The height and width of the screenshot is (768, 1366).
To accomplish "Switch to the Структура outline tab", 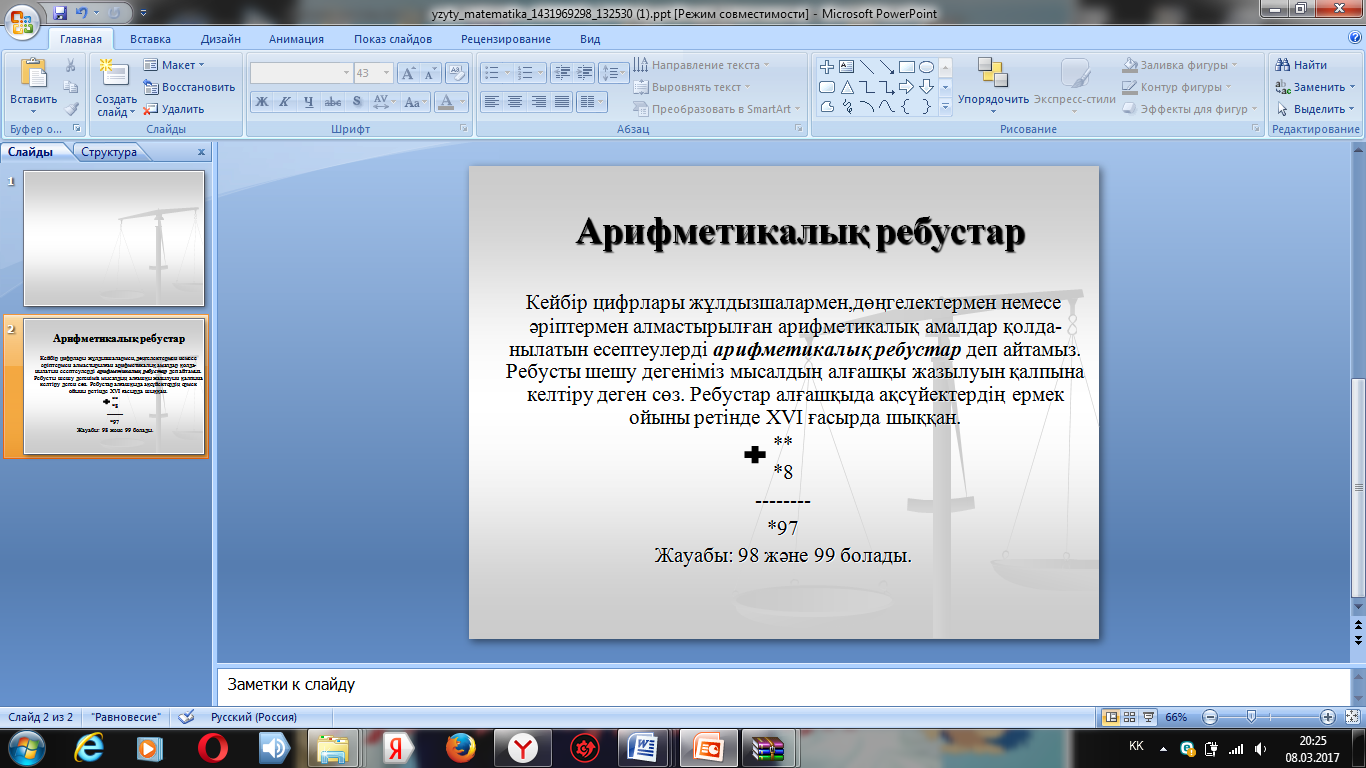I will point(109,152).
